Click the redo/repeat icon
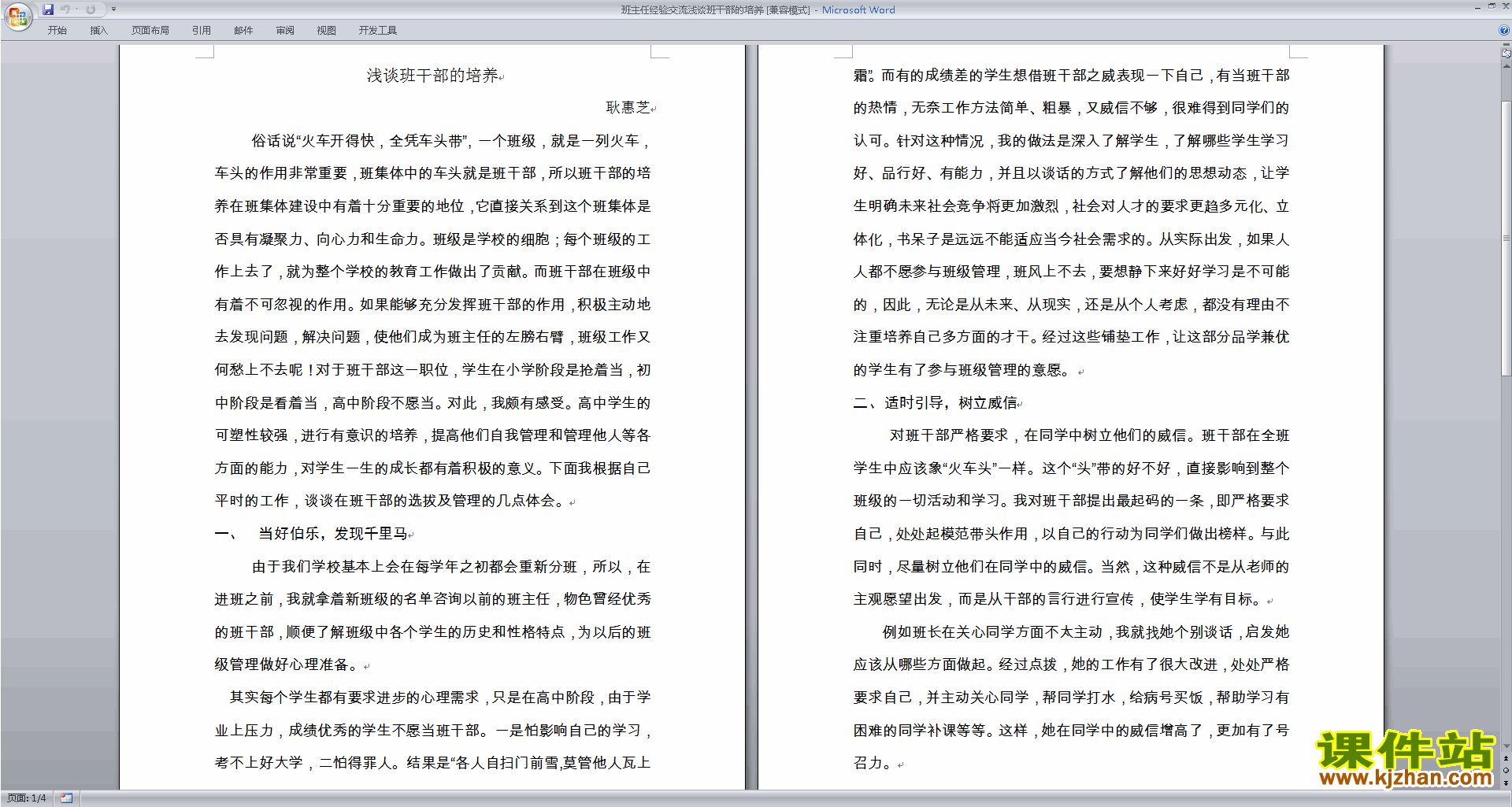Image resolution: width=1512 pixels, height=807 pixels. (x=91, y=9)
